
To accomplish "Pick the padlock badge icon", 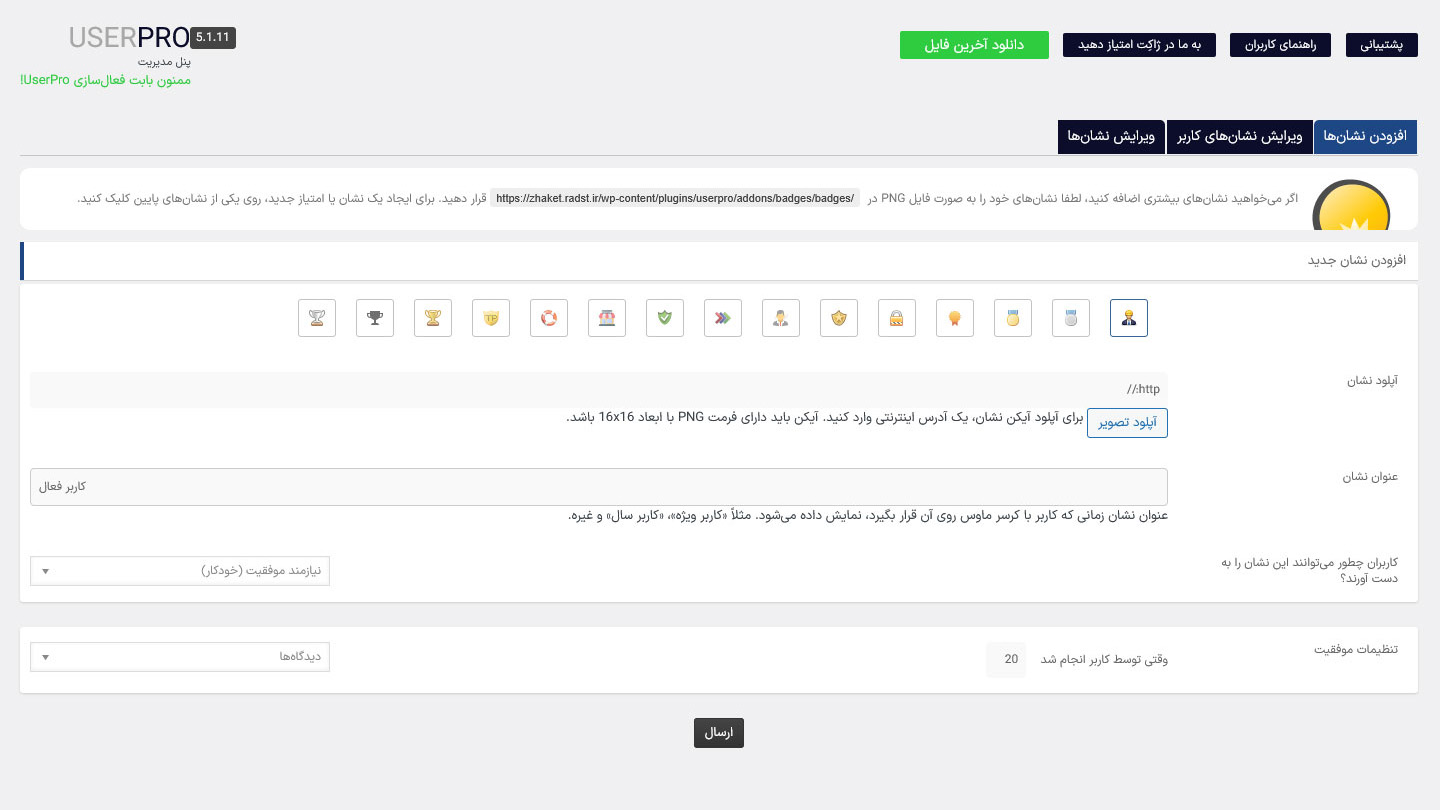I will click(x=897, y=318).
